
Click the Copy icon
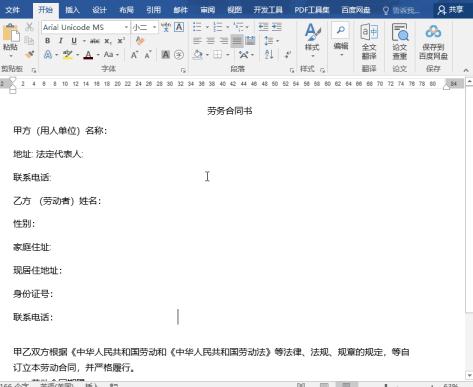[x=29, y=40]
